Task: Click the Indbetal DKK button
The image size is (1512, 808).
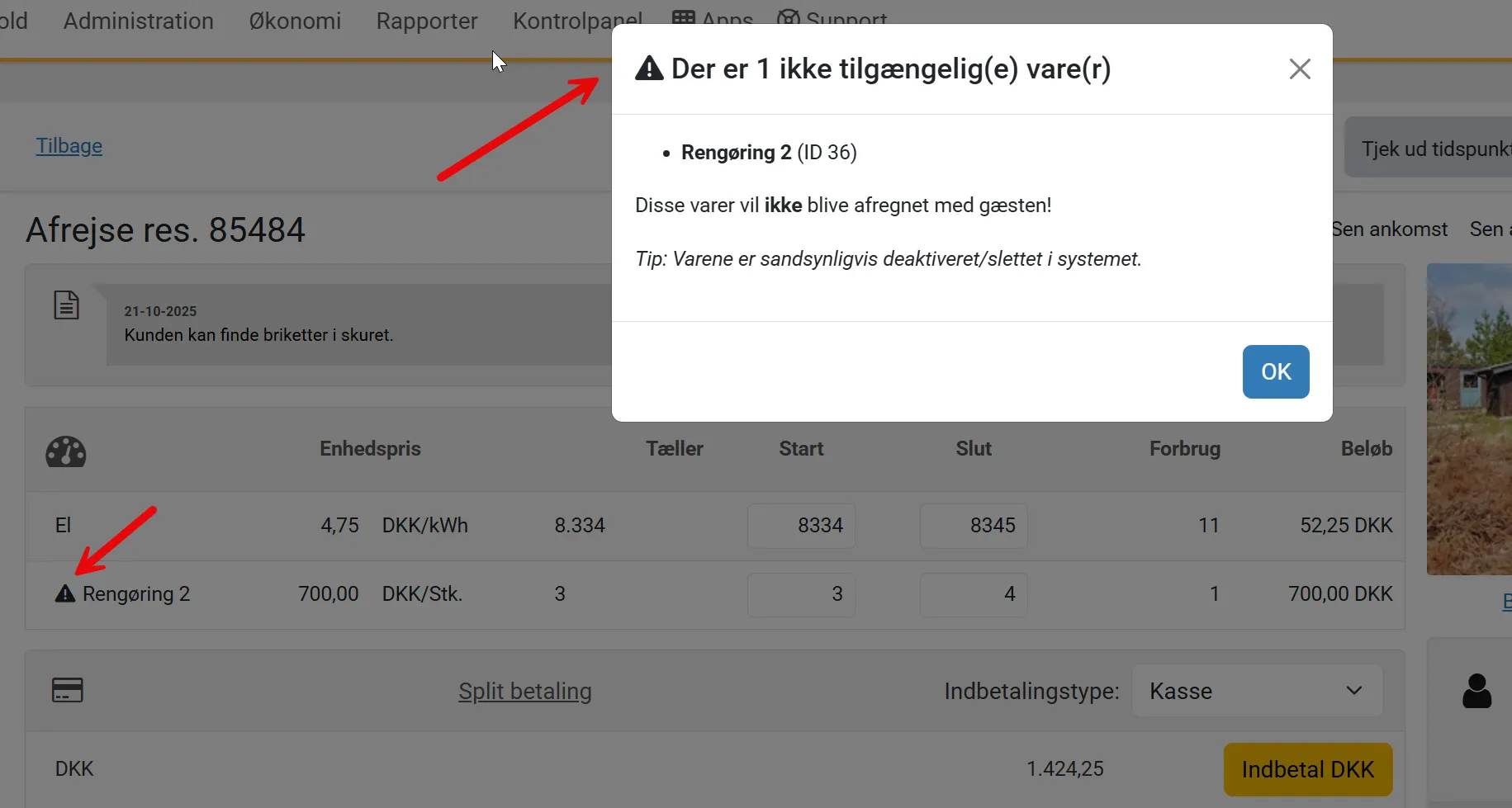Action: point(1307,768)
